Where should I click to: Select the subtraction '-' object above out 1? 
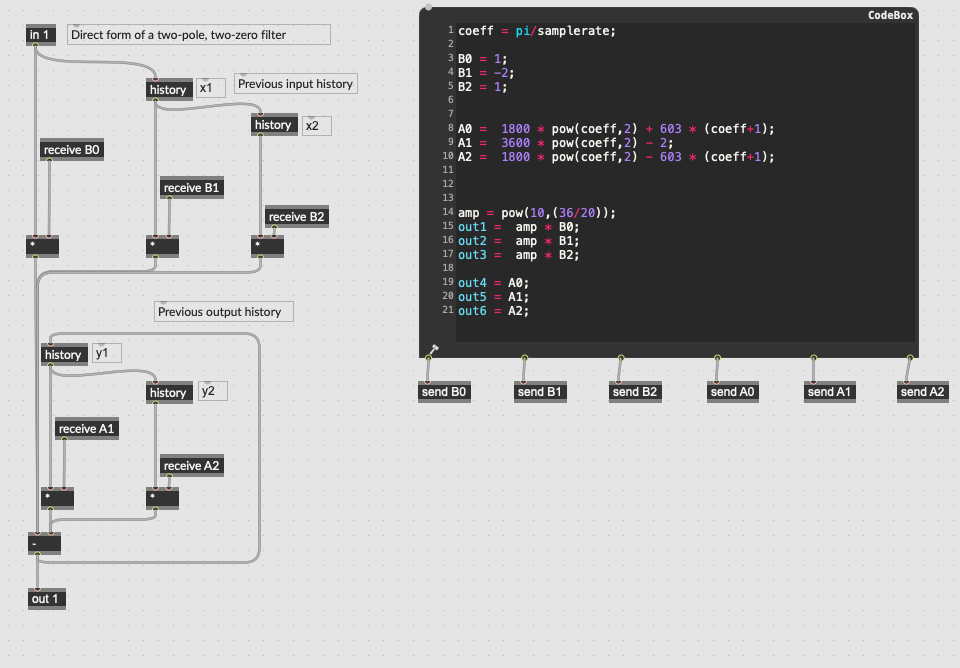tap(44, 543)
